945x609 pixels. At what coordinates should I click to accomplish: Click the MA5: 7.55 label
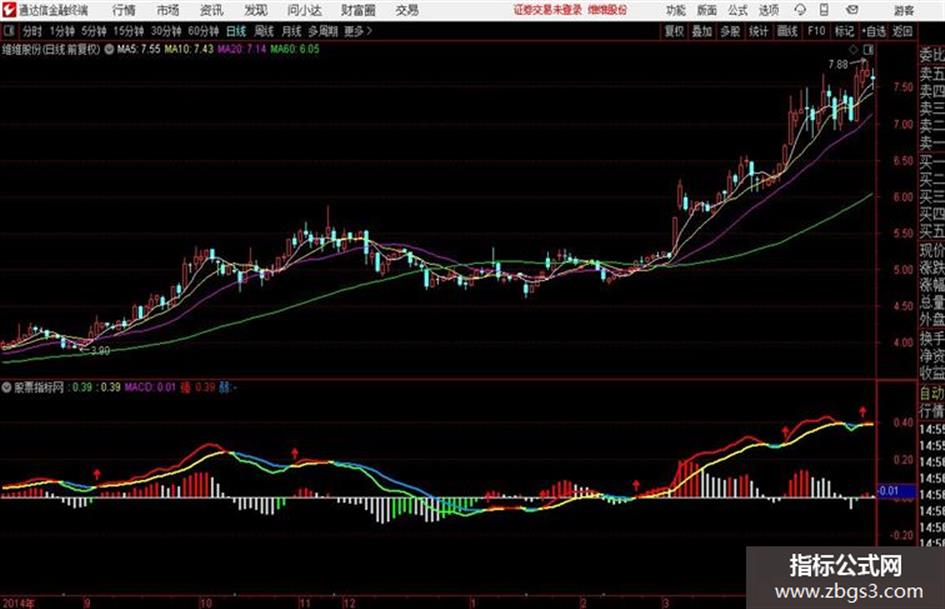(139, 49)
